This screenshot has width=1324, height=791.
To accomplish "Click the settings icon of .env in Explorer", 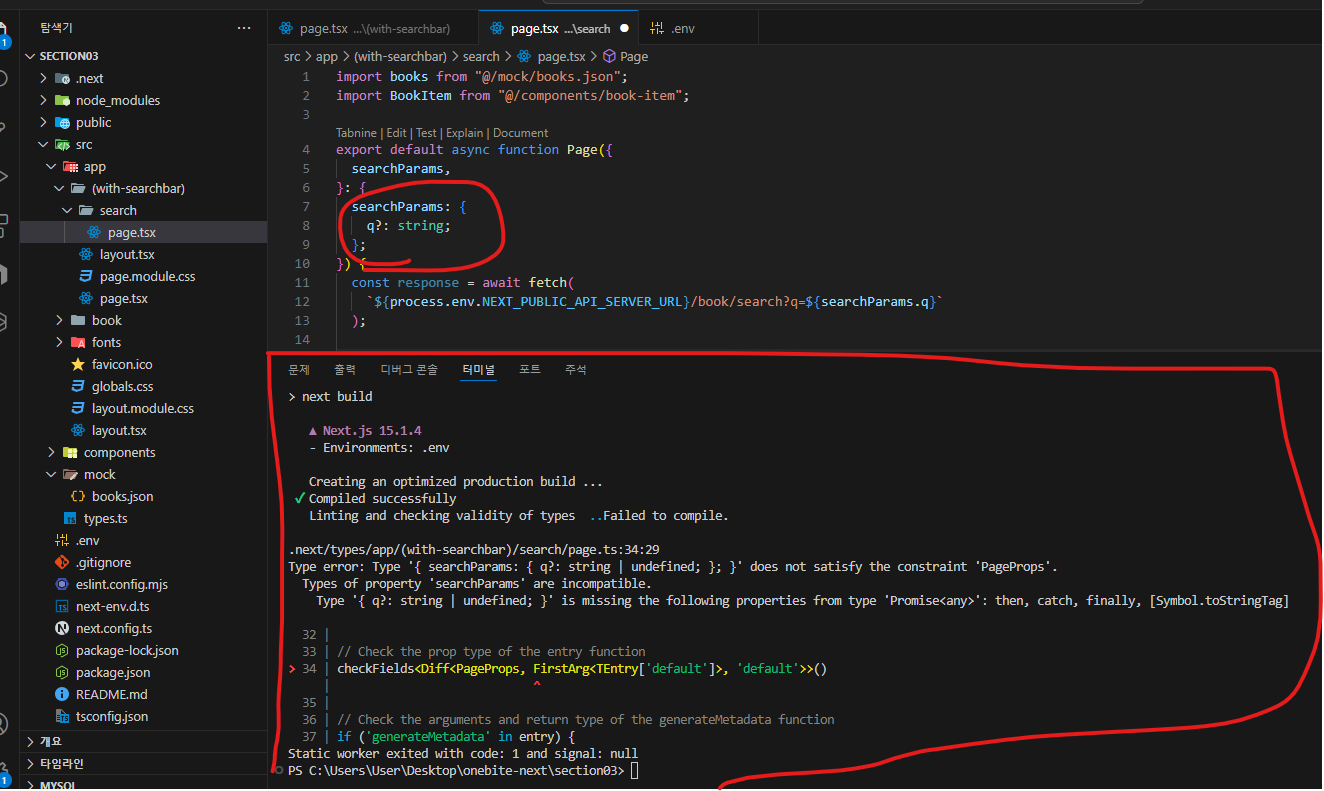I will click(x=62, y=540).
